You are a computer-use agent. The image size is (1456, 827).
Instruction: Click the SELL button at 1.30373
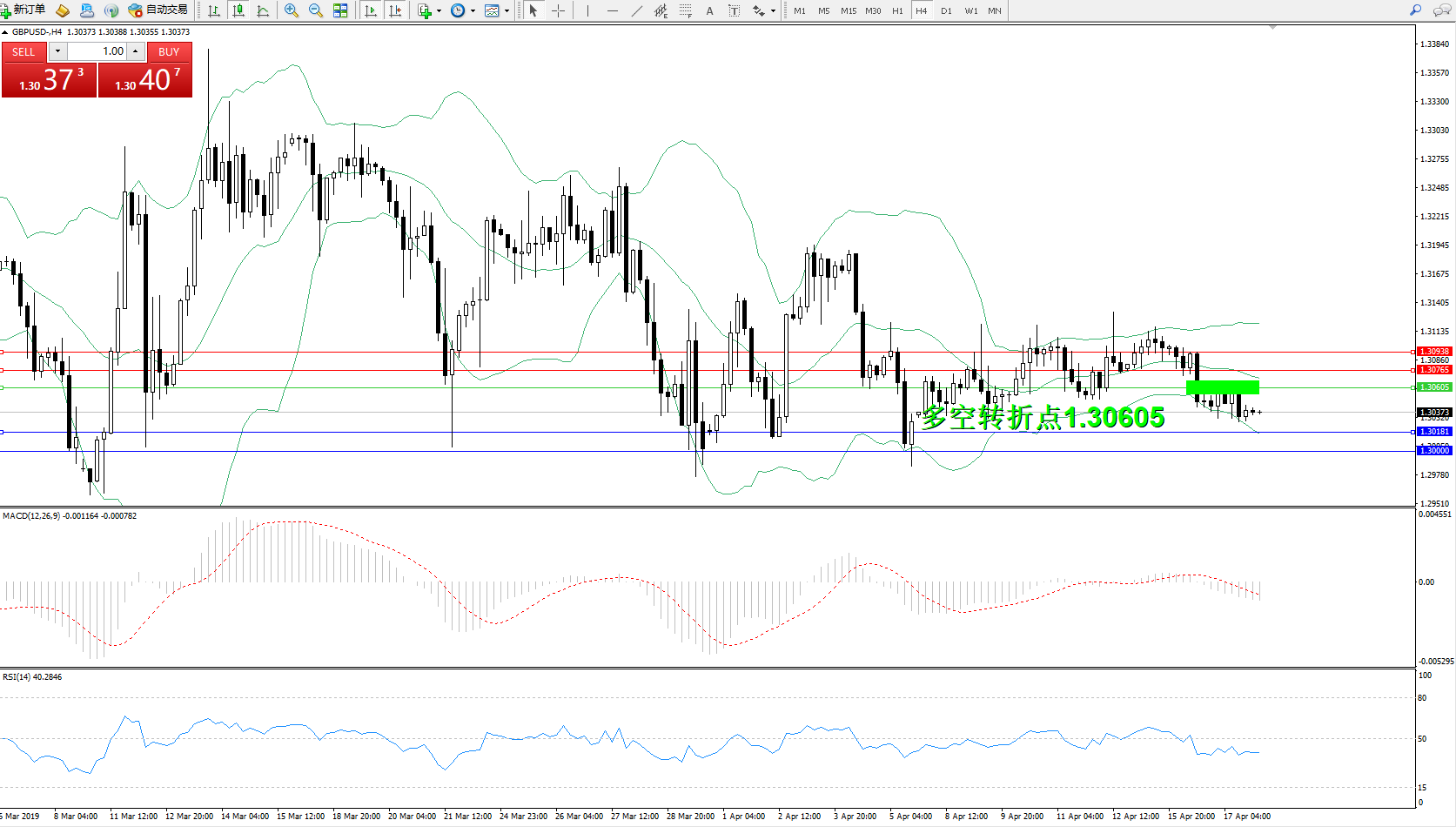(x=50, y=80)
